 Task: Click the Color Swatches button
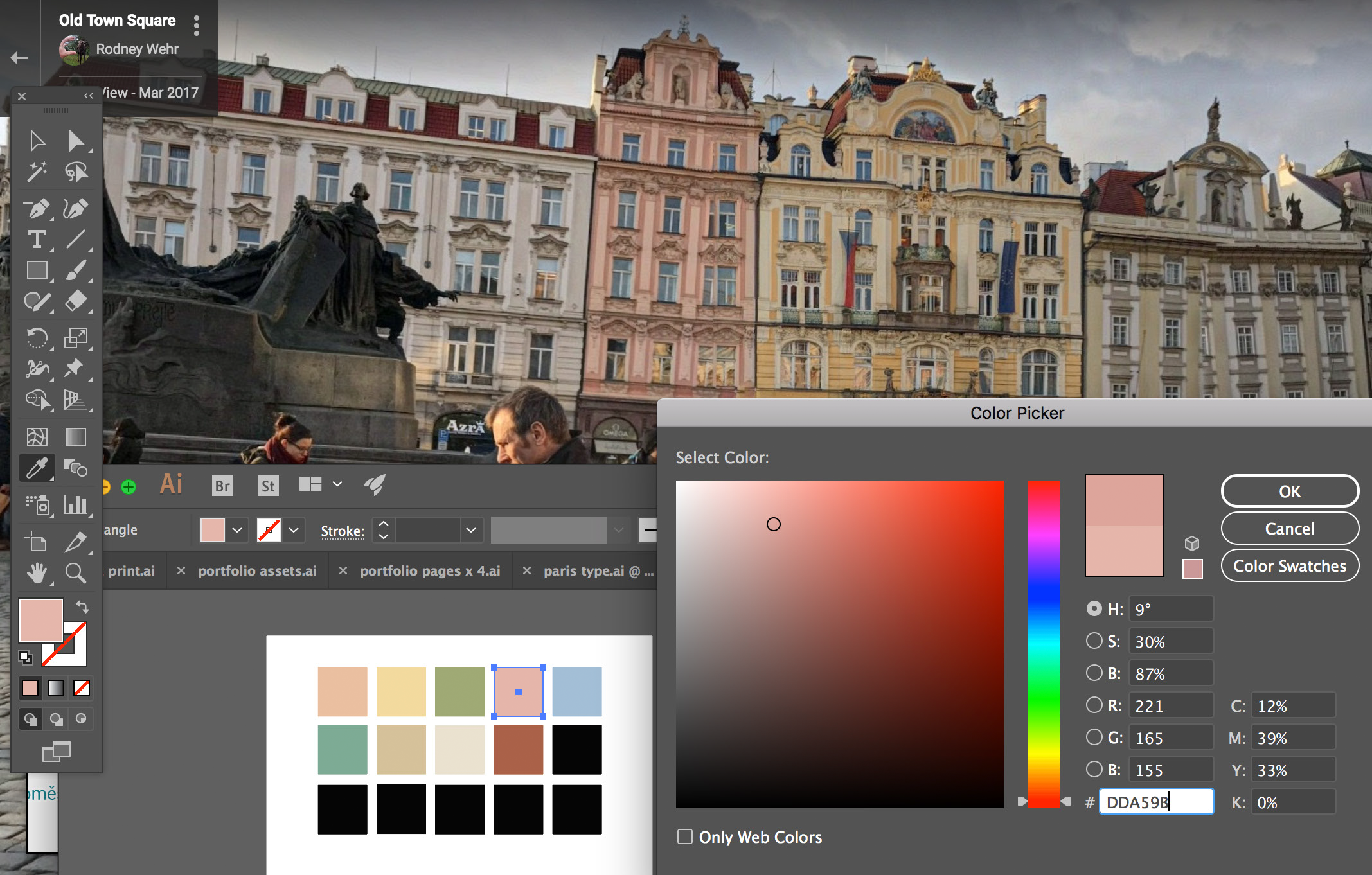[x=1289, y=566]
